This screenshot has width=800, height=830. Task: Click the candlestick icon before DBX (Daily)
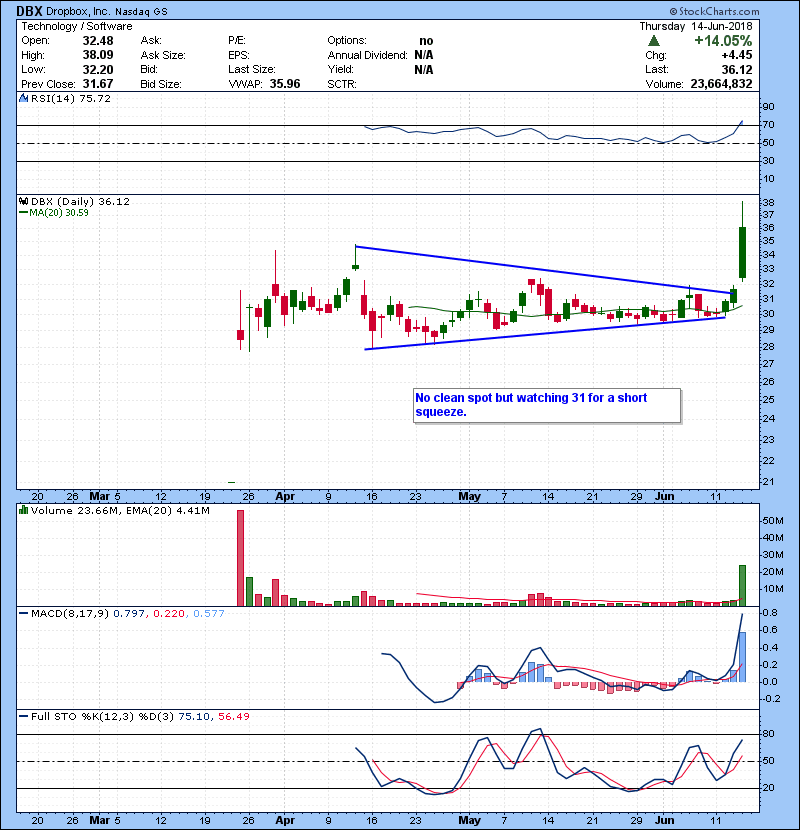click(x=23, y=201)
